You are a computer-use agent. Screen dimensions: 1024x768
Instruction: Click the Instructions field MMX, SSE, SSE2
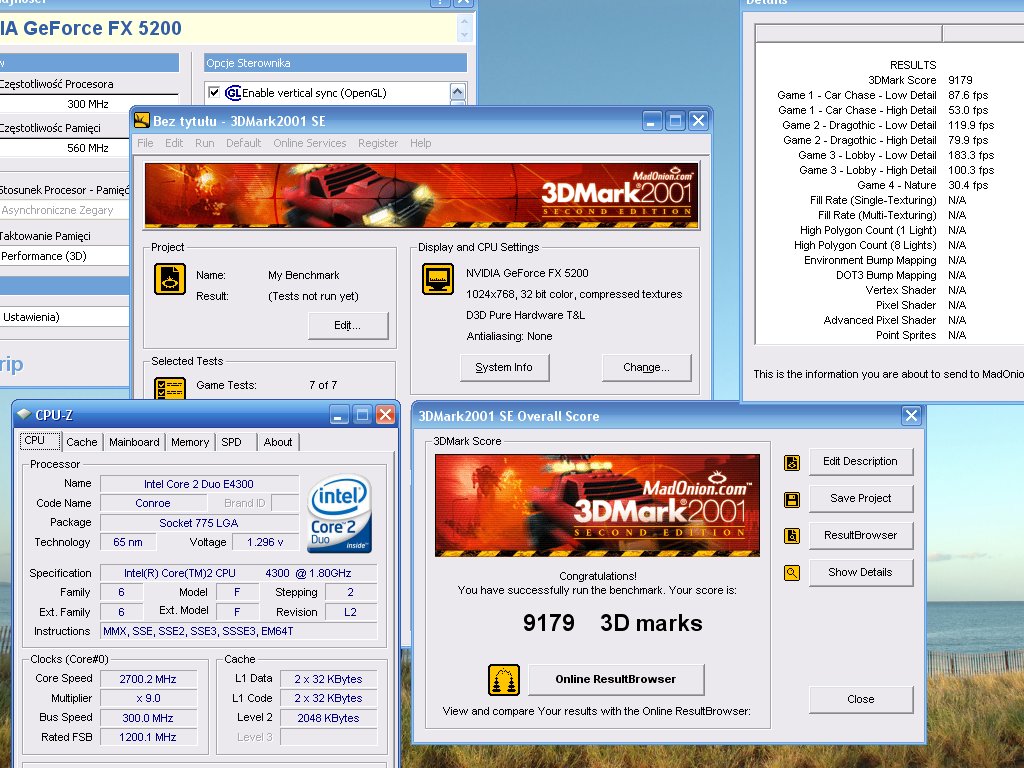239,632
